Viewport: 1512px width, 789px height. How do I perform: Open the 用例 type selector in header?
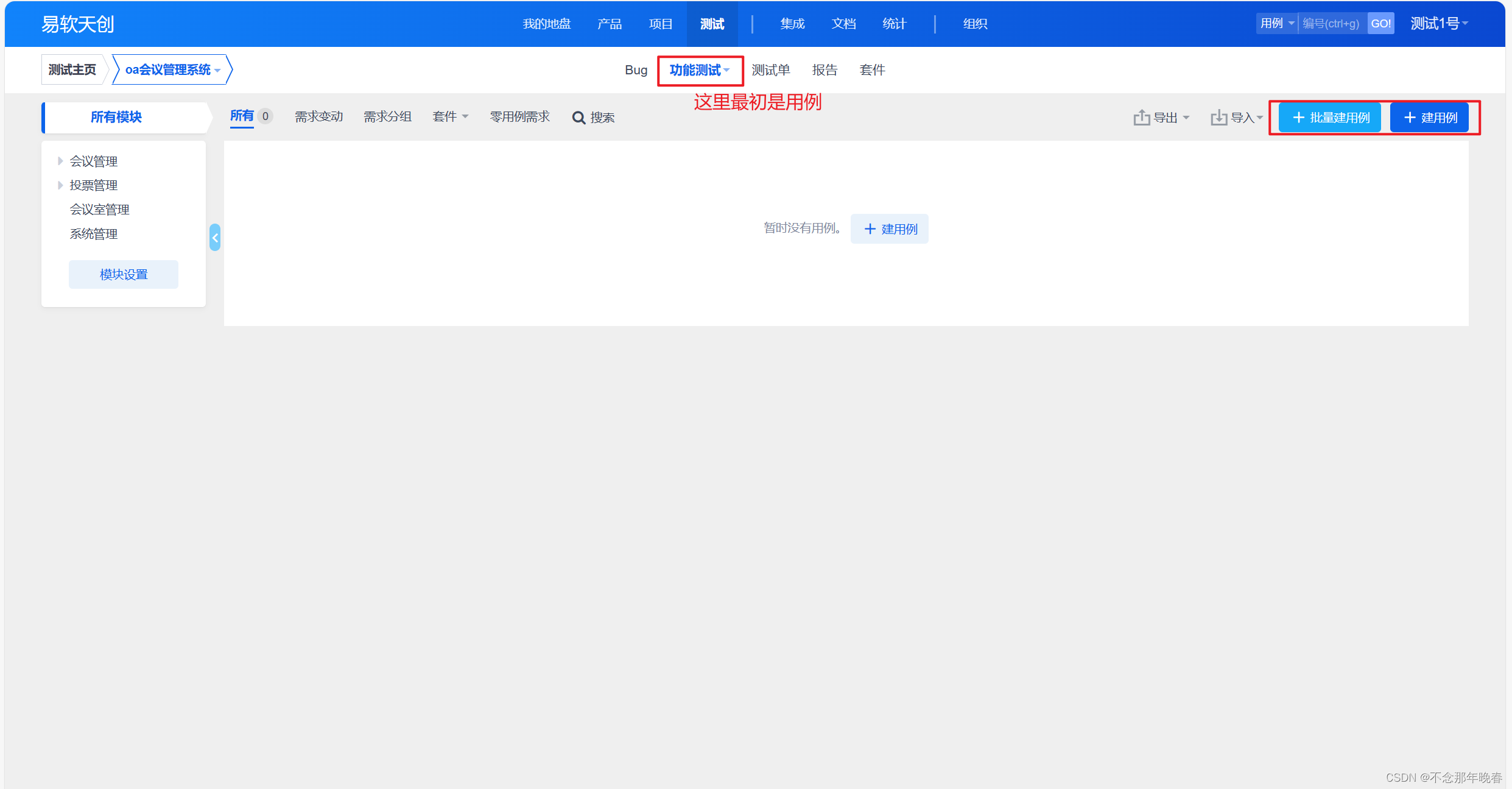[x=1277, y=24]
